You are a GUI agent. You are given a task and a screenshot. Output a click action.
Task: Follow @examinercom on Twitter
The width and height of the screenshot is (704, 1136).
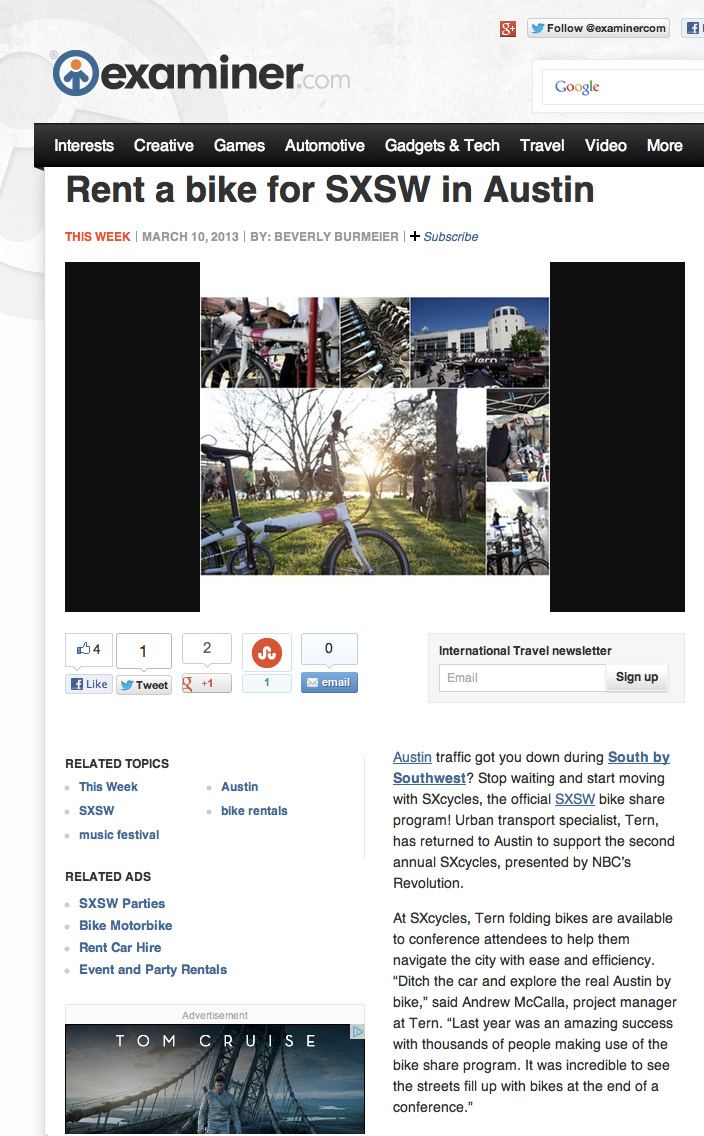click(598, 28)
